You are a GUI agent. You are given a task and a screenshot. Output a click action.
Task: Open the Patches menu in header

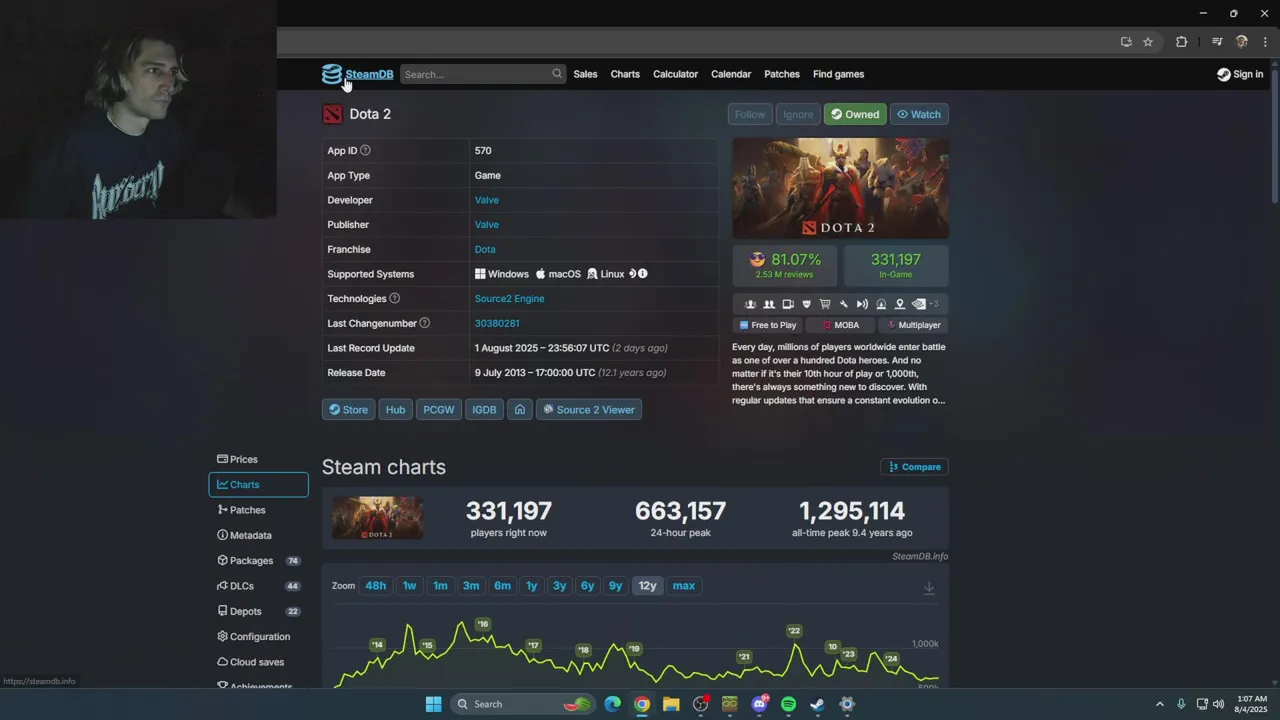(x=782, y=74)
